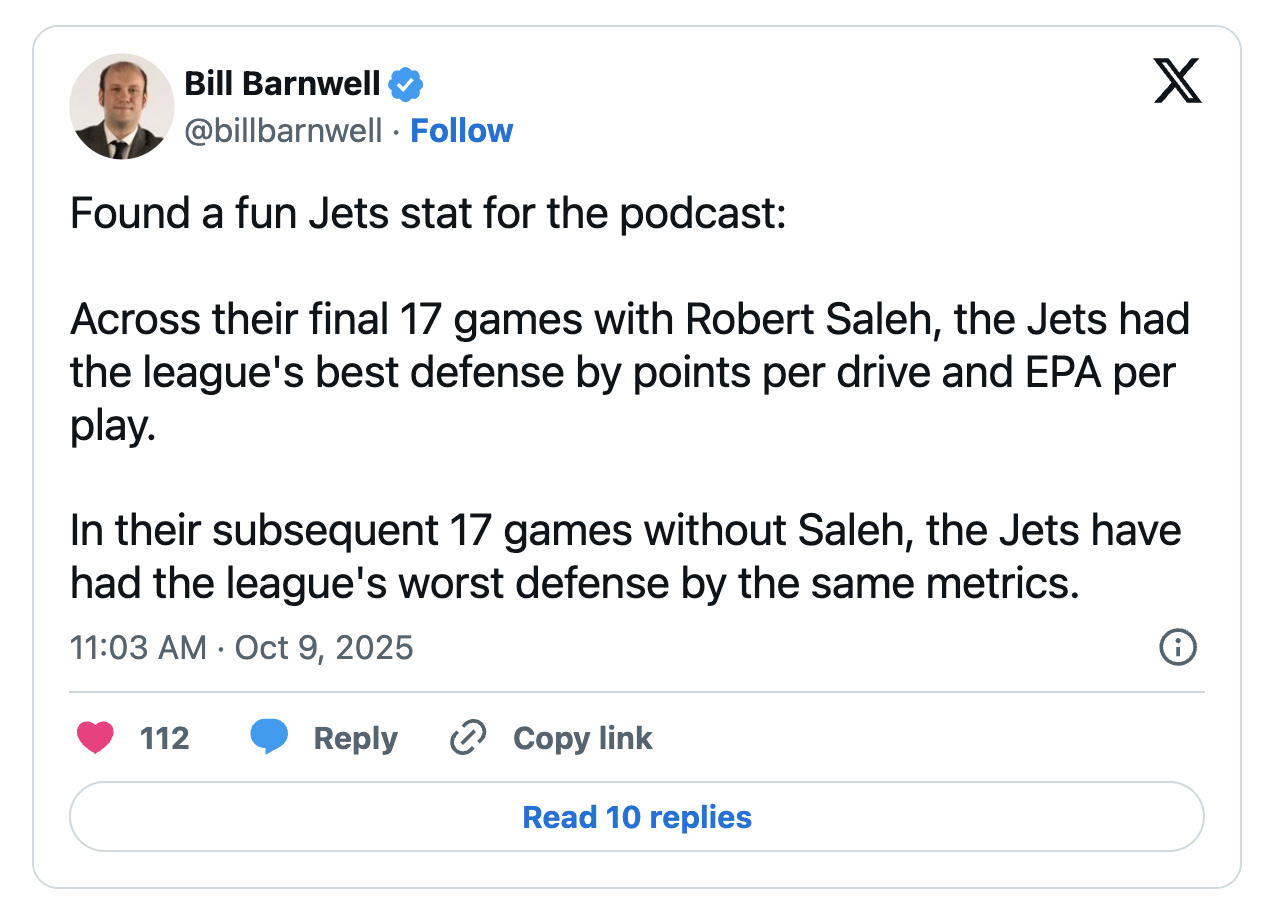Click the blue verified badge
The width and height of the screenshot is (1276, 924).
click(x=405, y=85)
